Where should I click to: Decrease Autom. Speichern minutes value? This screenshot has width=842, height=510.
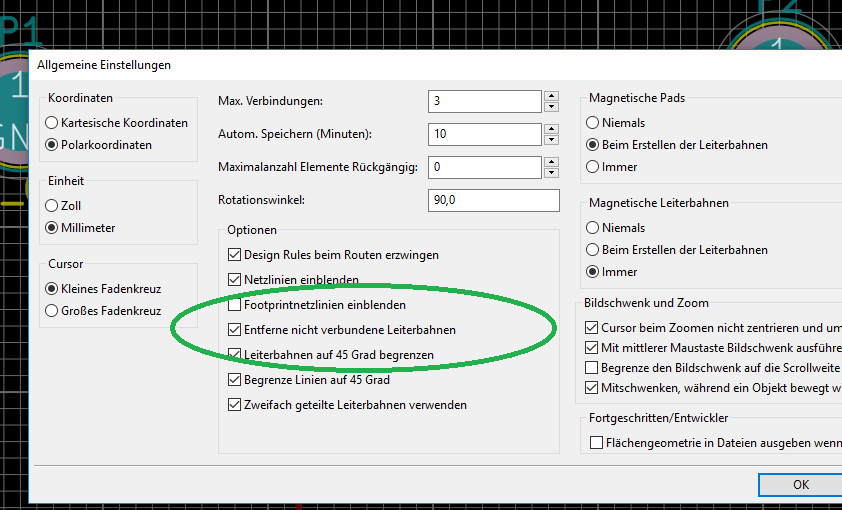click(x=551, y=140)
